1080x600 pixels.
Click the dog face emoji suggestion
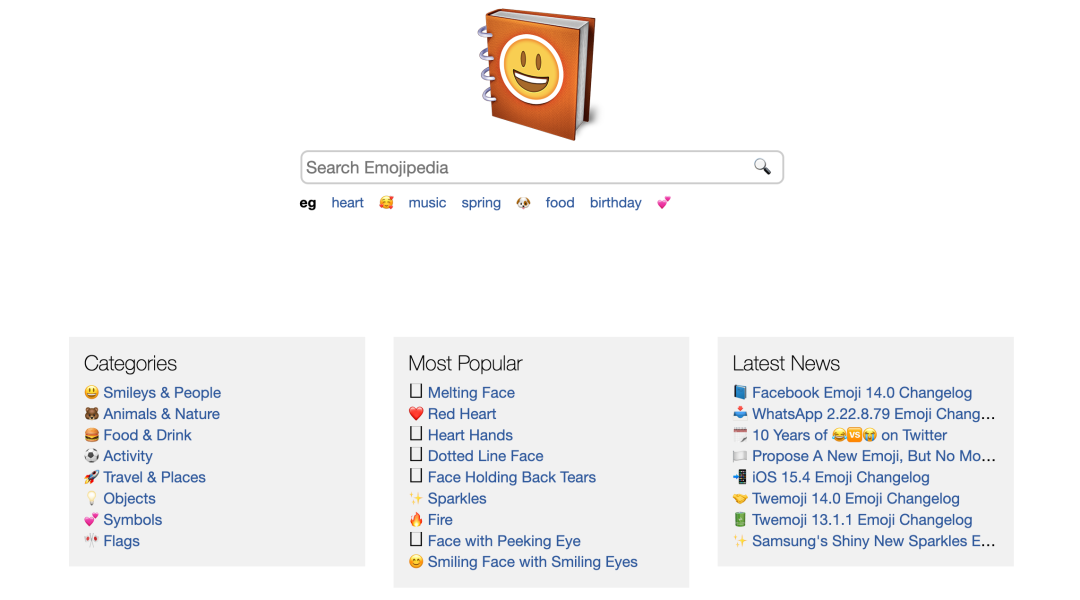point(523,203)
